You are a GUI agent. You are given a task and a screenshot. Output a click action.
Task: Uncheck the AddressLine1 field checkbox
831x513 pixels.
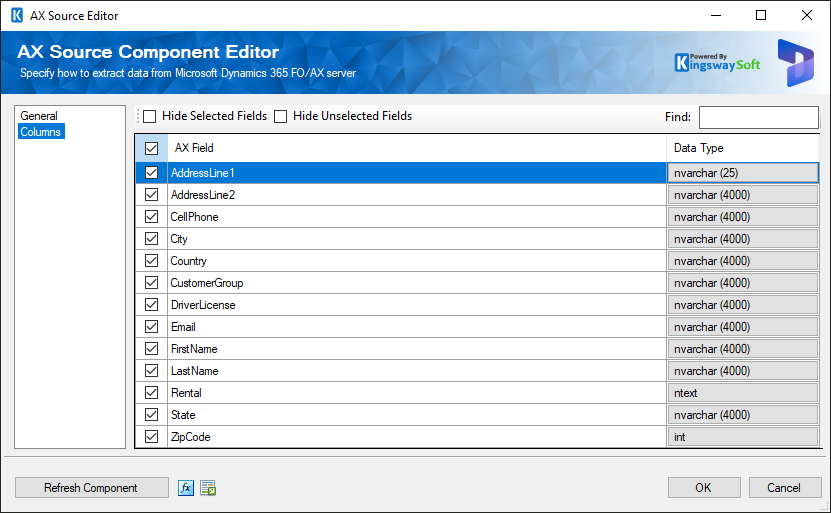tap(152, 173)
